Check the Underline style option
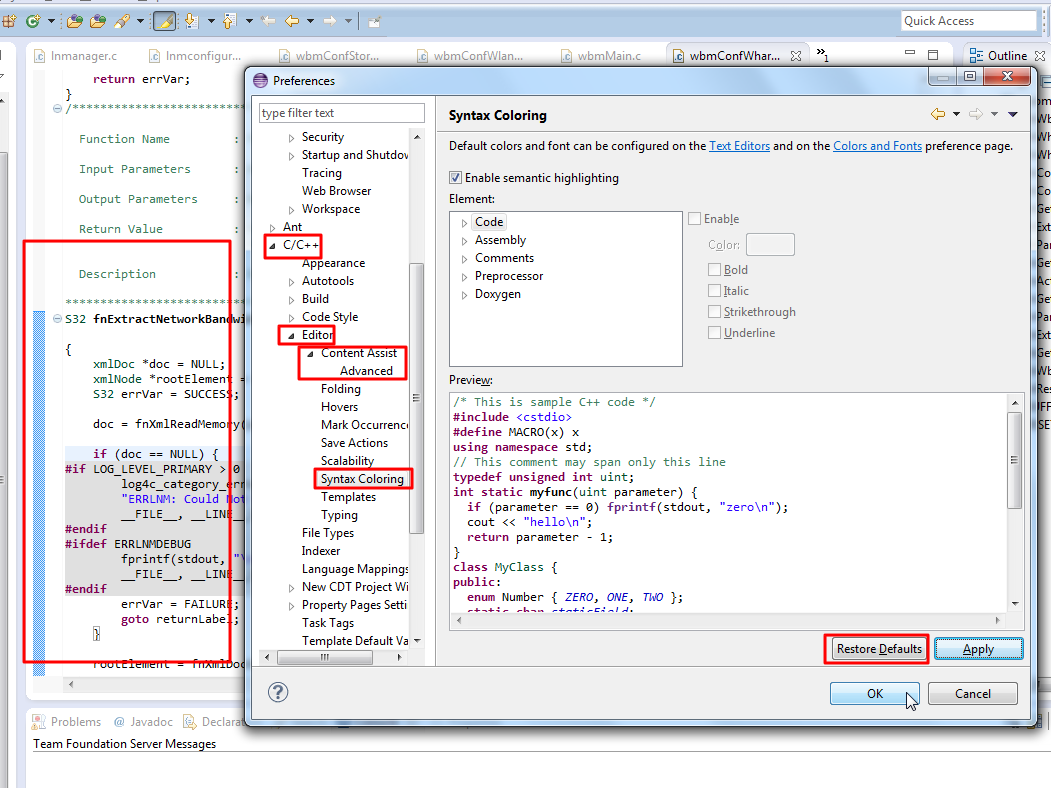Viewport: 1051px width, 788px height. pos(715,332)
